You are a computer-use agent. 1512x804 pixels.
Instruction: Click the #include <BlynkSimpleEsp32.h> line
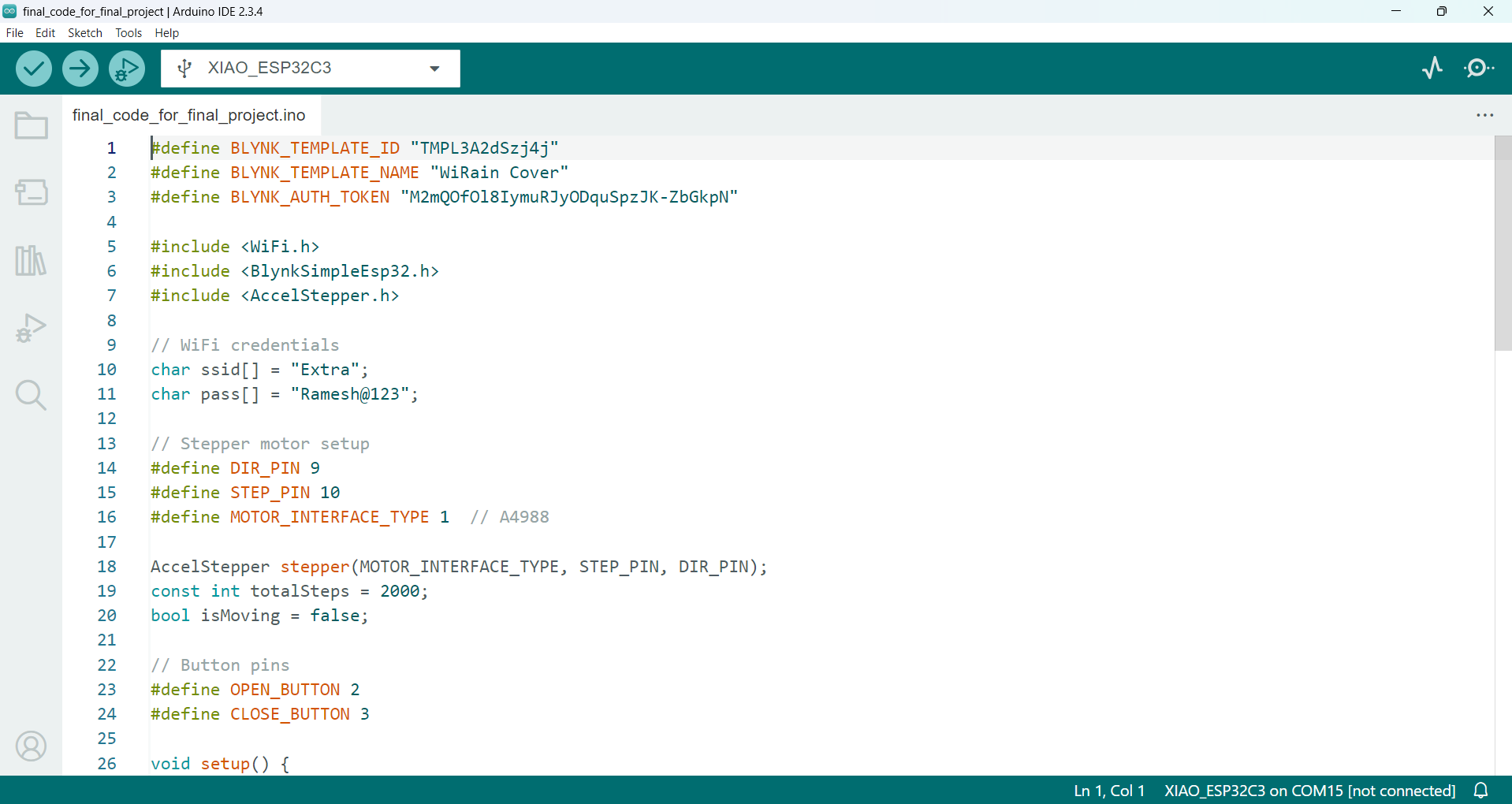point(295,271)
